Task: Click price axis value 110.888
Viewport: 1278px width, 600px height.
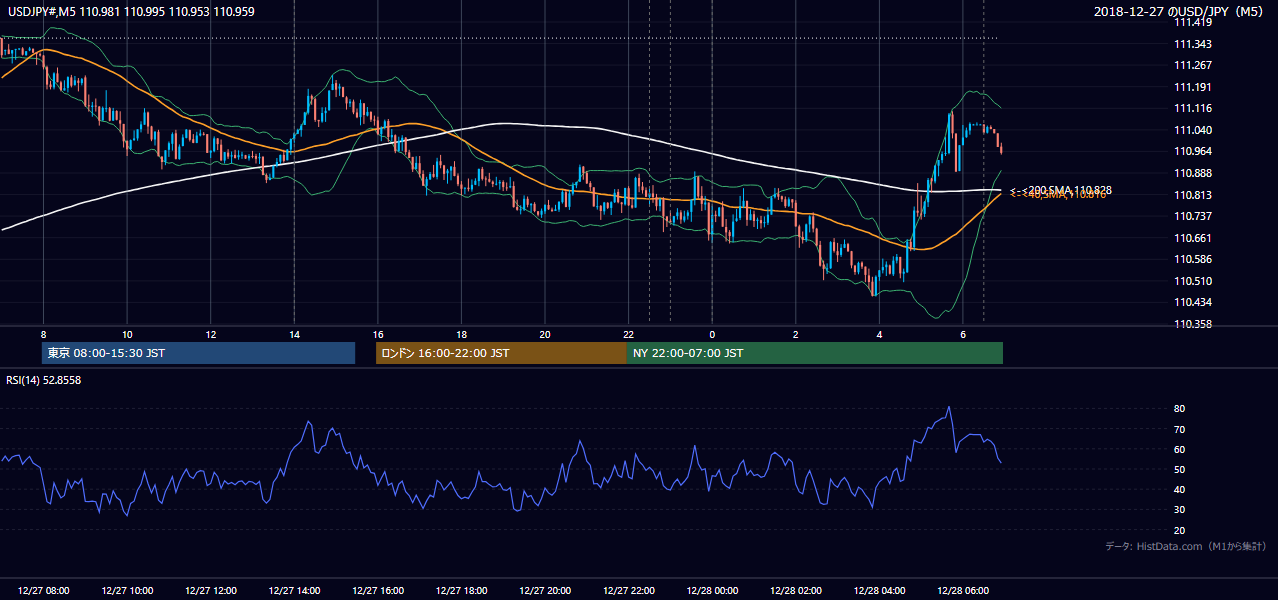Action: [1193, 173]
